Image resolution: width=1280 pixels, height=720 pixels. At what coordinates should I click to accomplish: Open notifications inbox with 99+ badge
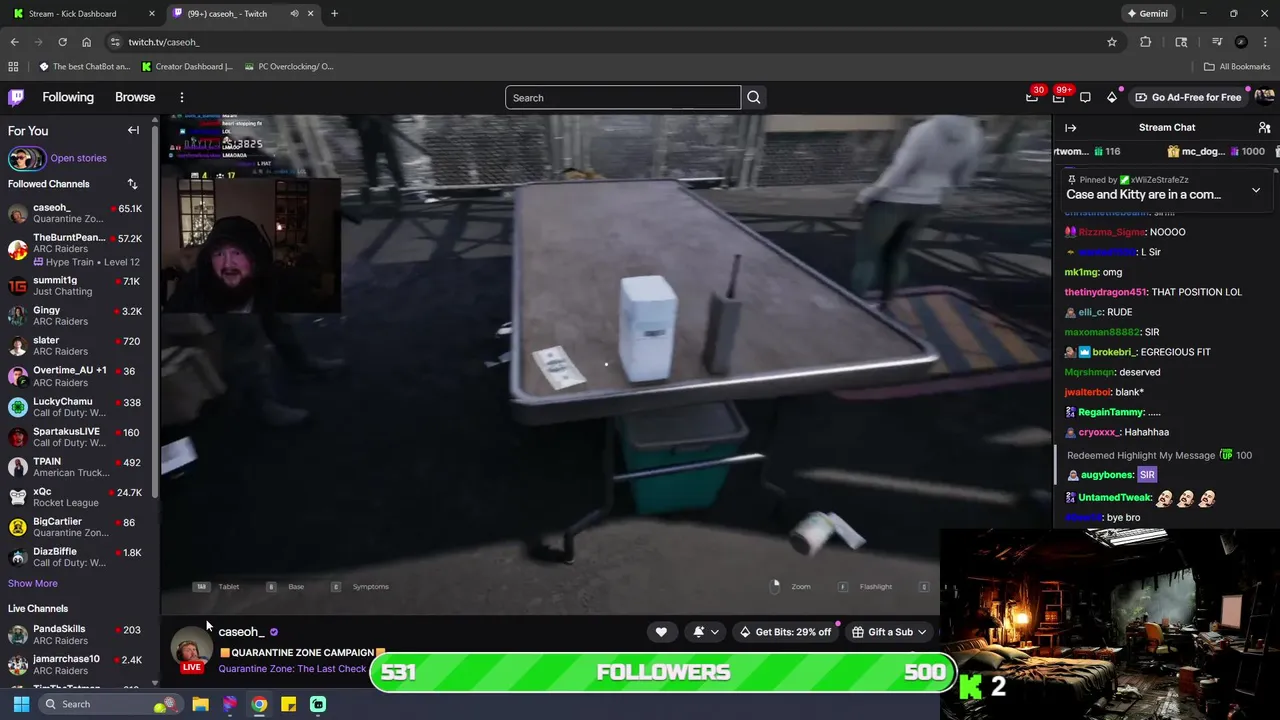click(1059, 97)
